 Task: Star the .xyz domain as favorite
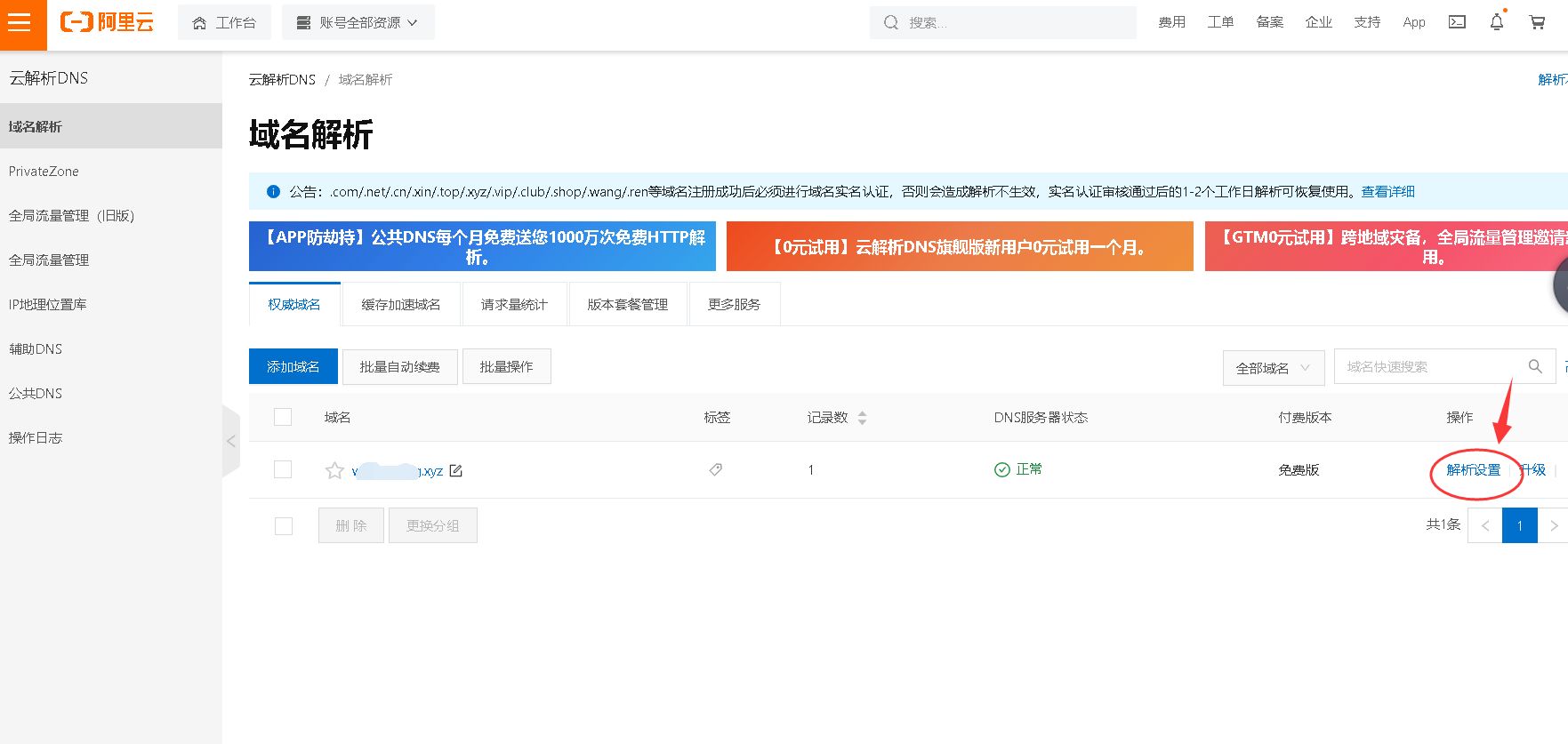(334, 470)
